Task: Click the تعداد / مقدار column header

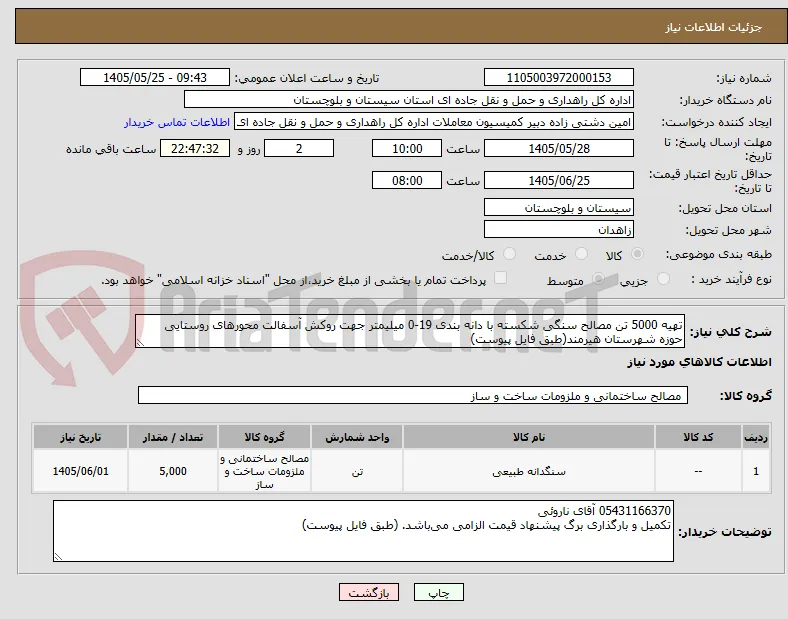Action: click(x=173, y=437)
